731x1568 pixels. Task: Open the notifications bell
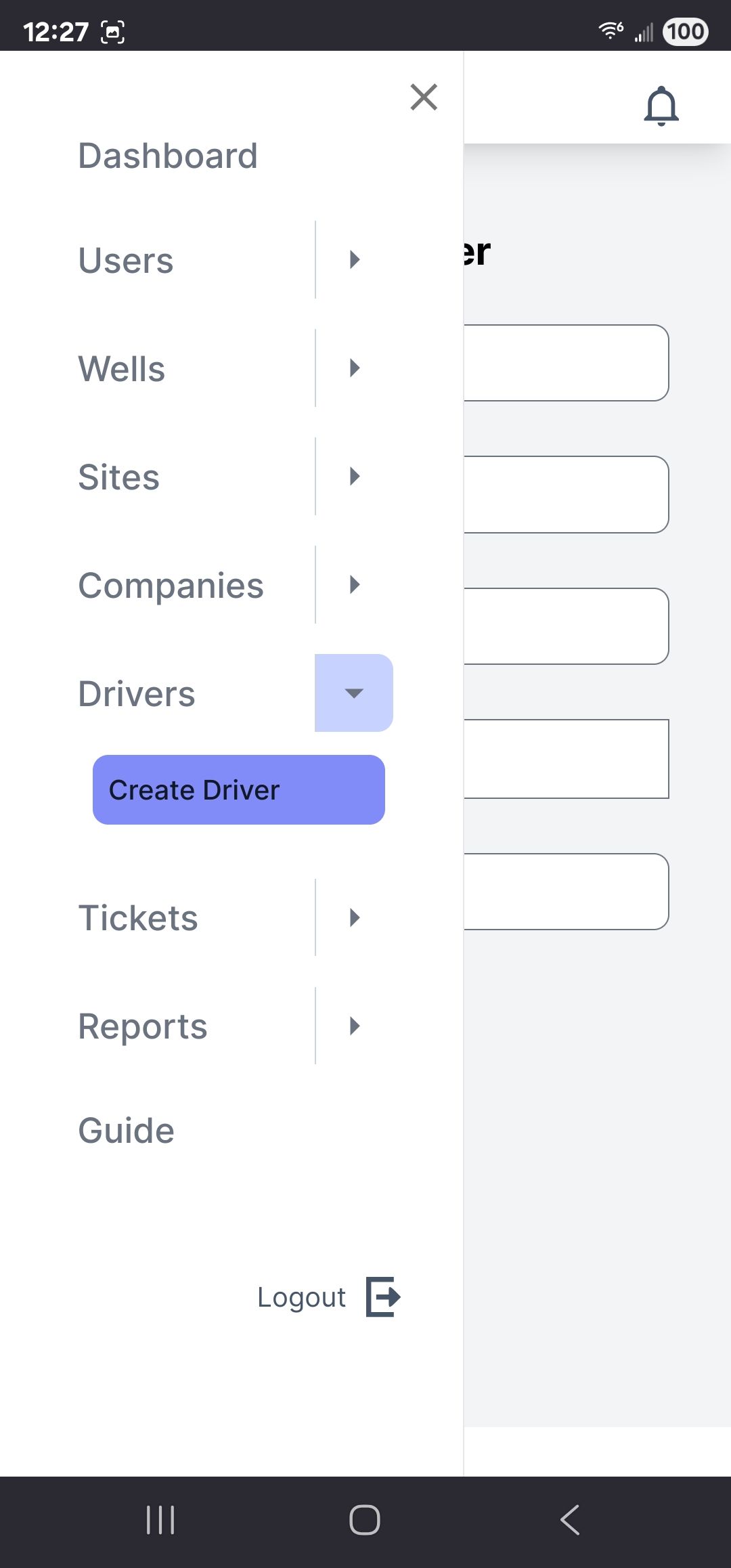[661, 106]
